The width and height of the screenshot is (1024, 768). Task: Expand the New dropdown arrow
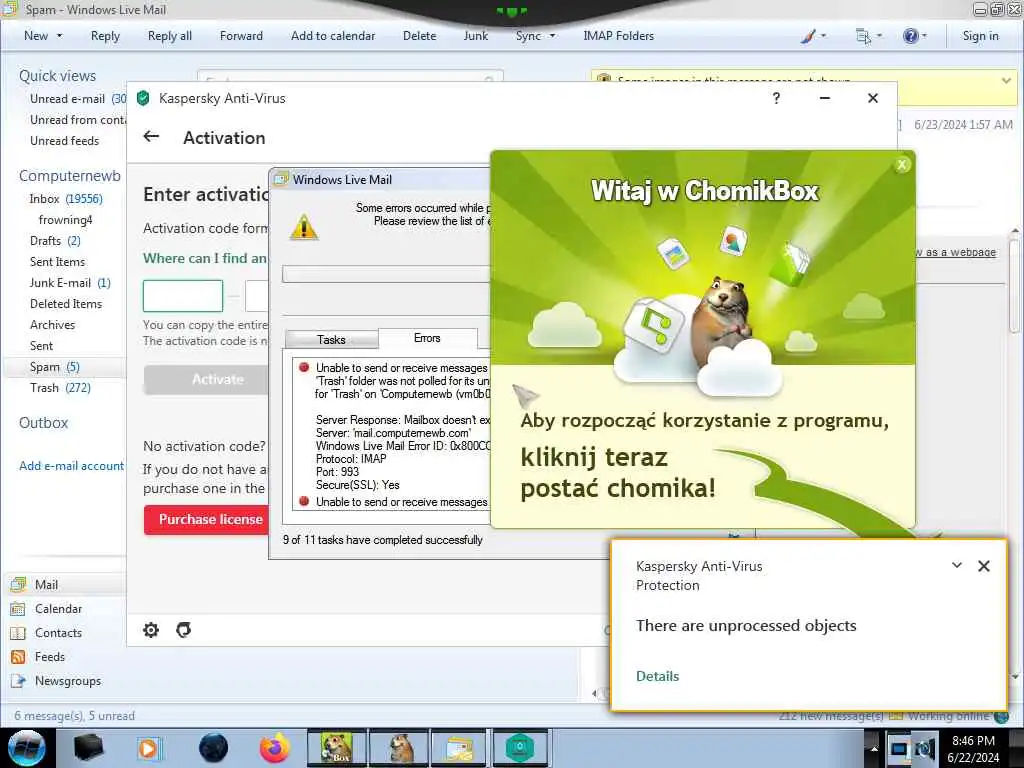tap(59, 36)
